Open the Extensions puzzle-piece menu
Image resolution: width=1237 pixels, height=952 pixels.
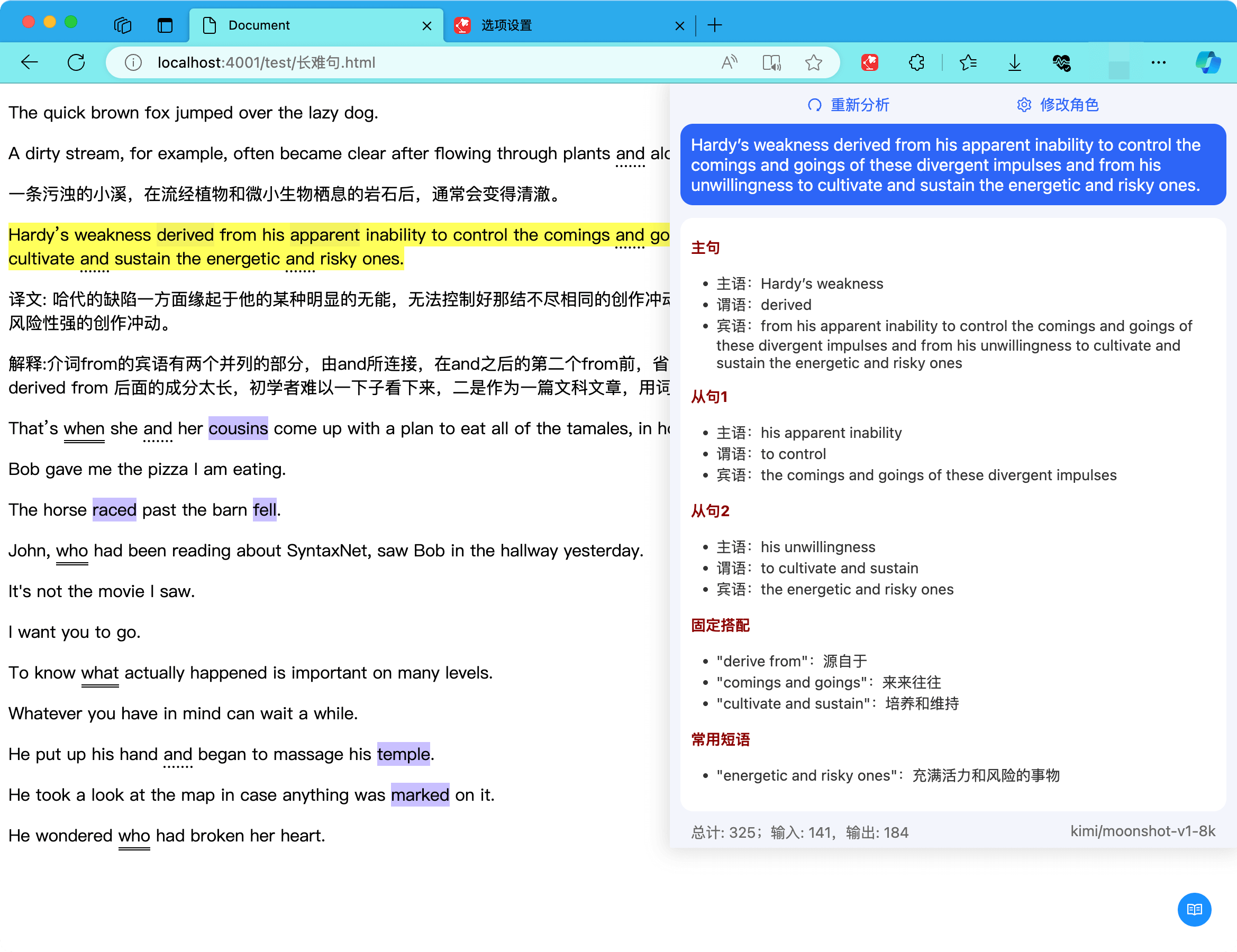[916, 62]
